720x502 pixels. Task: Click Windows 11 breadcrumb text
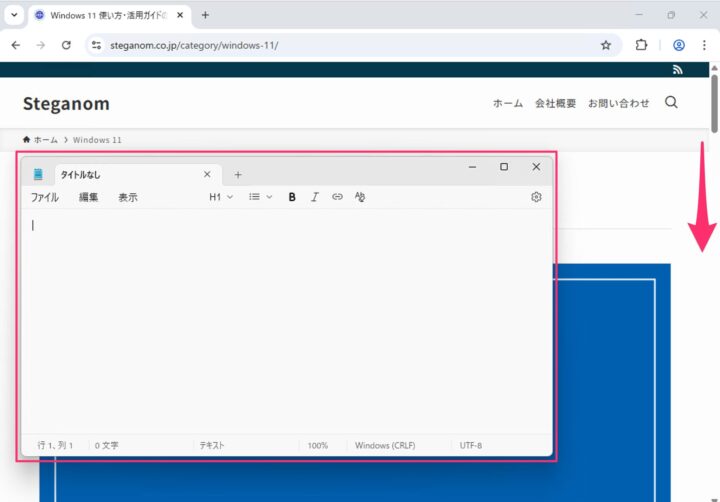point(97,140)
